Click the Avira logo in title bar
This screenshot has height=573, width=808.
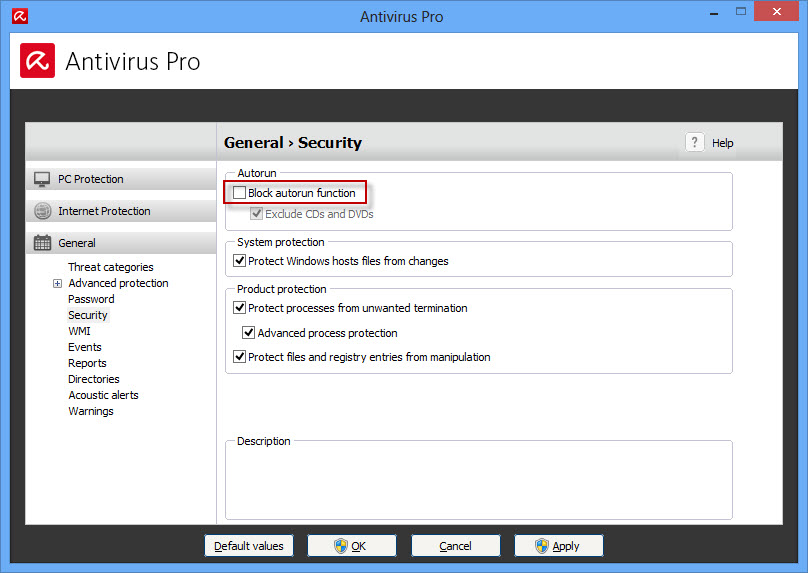tap(20, 16)
